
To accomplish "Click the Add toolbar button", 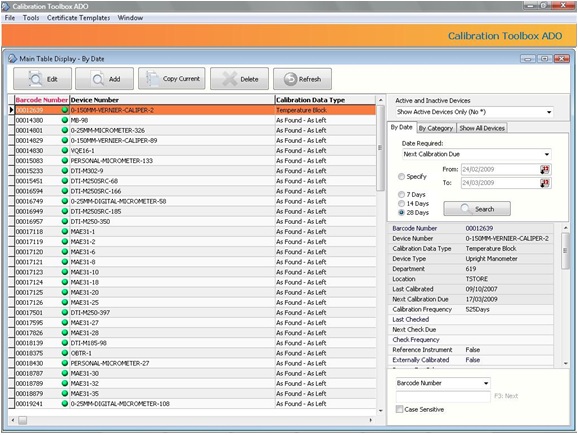I will tap(105, 79).
